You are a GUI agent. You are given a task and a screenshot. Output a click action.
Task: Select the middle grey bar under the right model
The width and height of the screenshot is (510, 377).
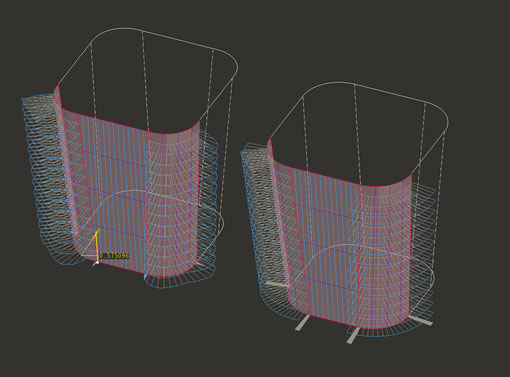[353, 335]
